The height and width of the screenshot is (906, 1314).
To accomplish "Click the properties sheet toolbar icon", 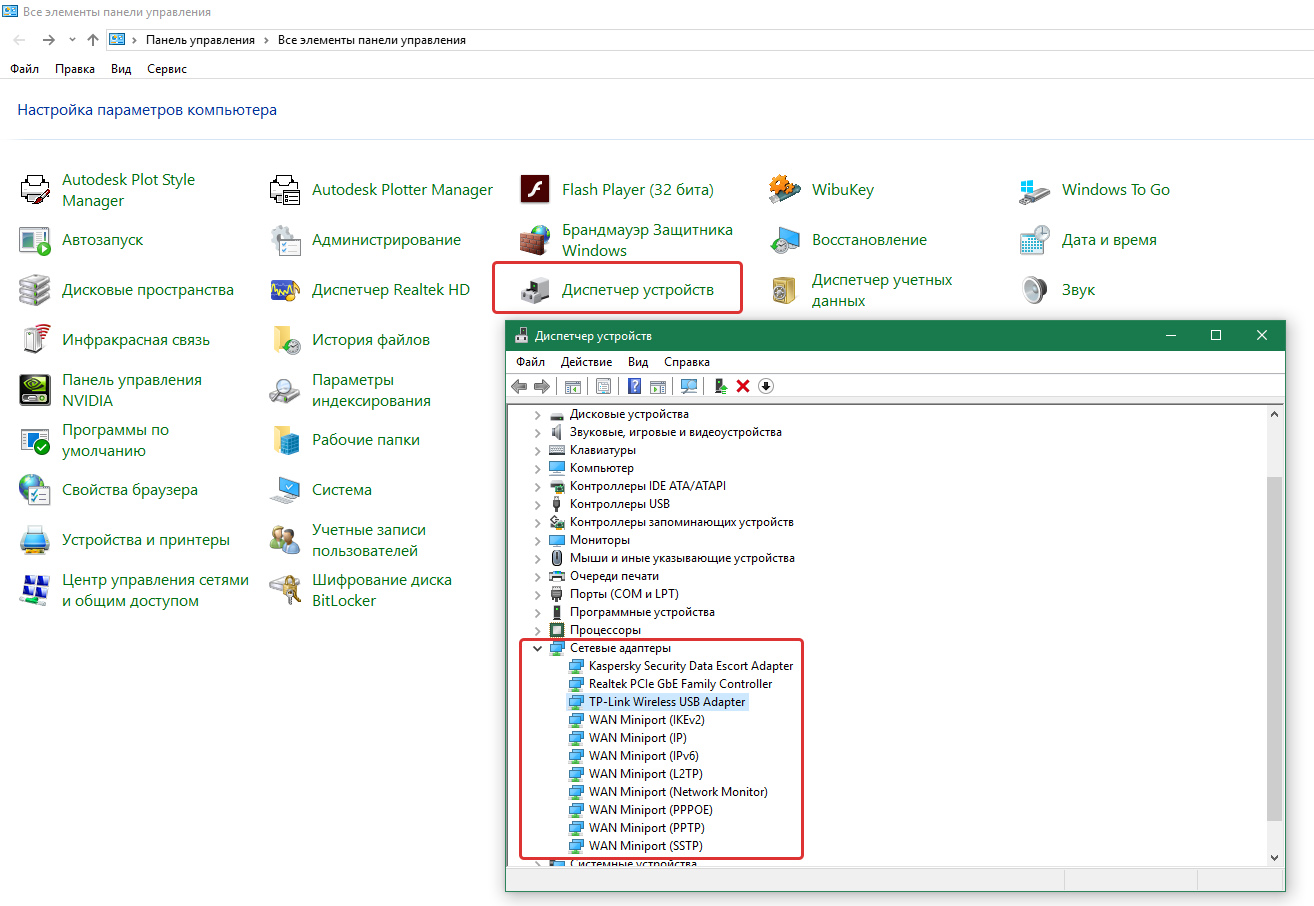I will coord(603,386).
